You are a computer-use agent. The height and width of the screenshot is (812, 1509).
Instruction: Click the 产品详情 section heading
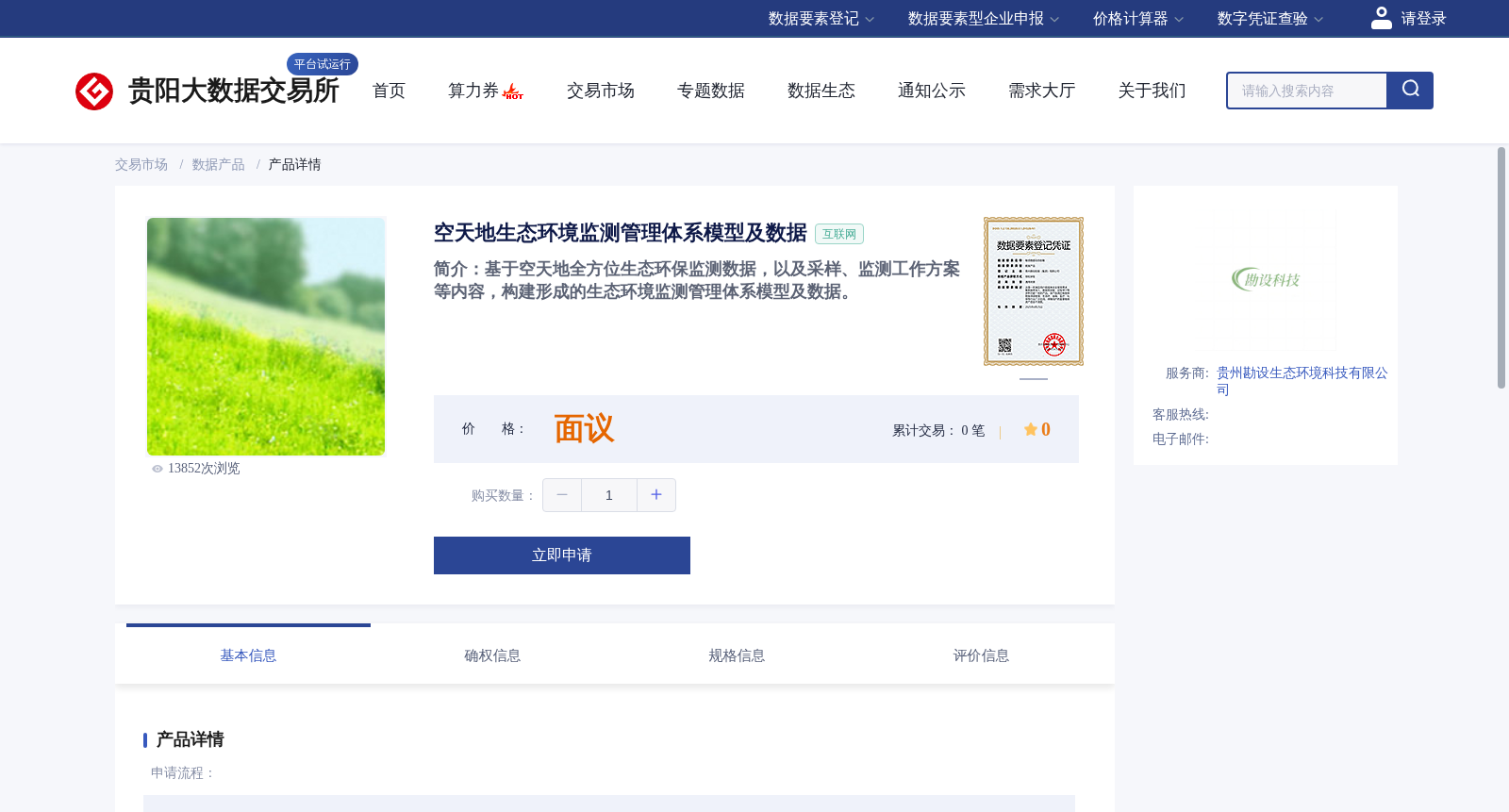pyautogui.click(x=190, y=739)
